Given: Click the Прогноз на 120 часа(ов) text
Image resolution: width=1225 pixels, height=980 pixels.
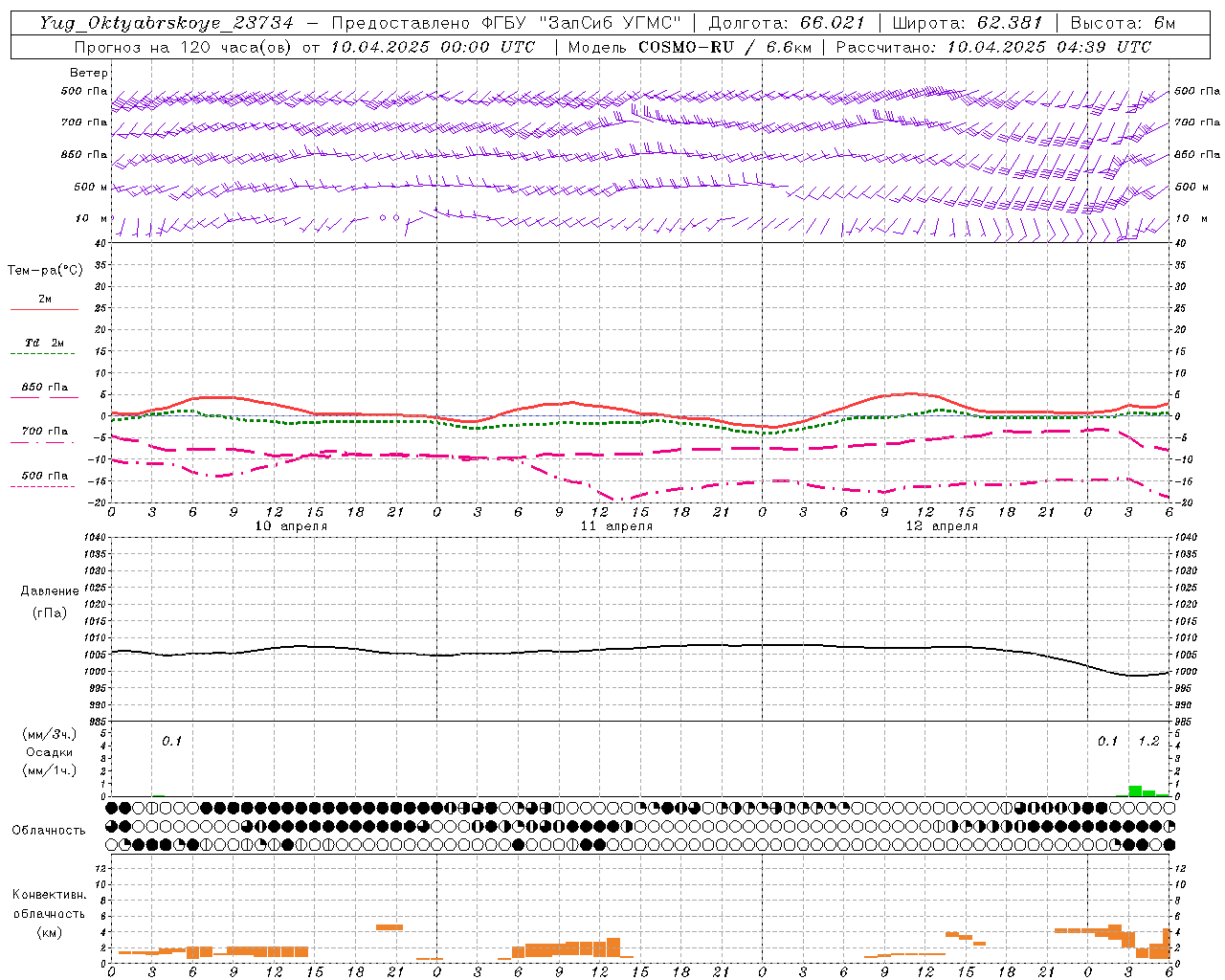Looking at the screenshot, I should (184, 47).
